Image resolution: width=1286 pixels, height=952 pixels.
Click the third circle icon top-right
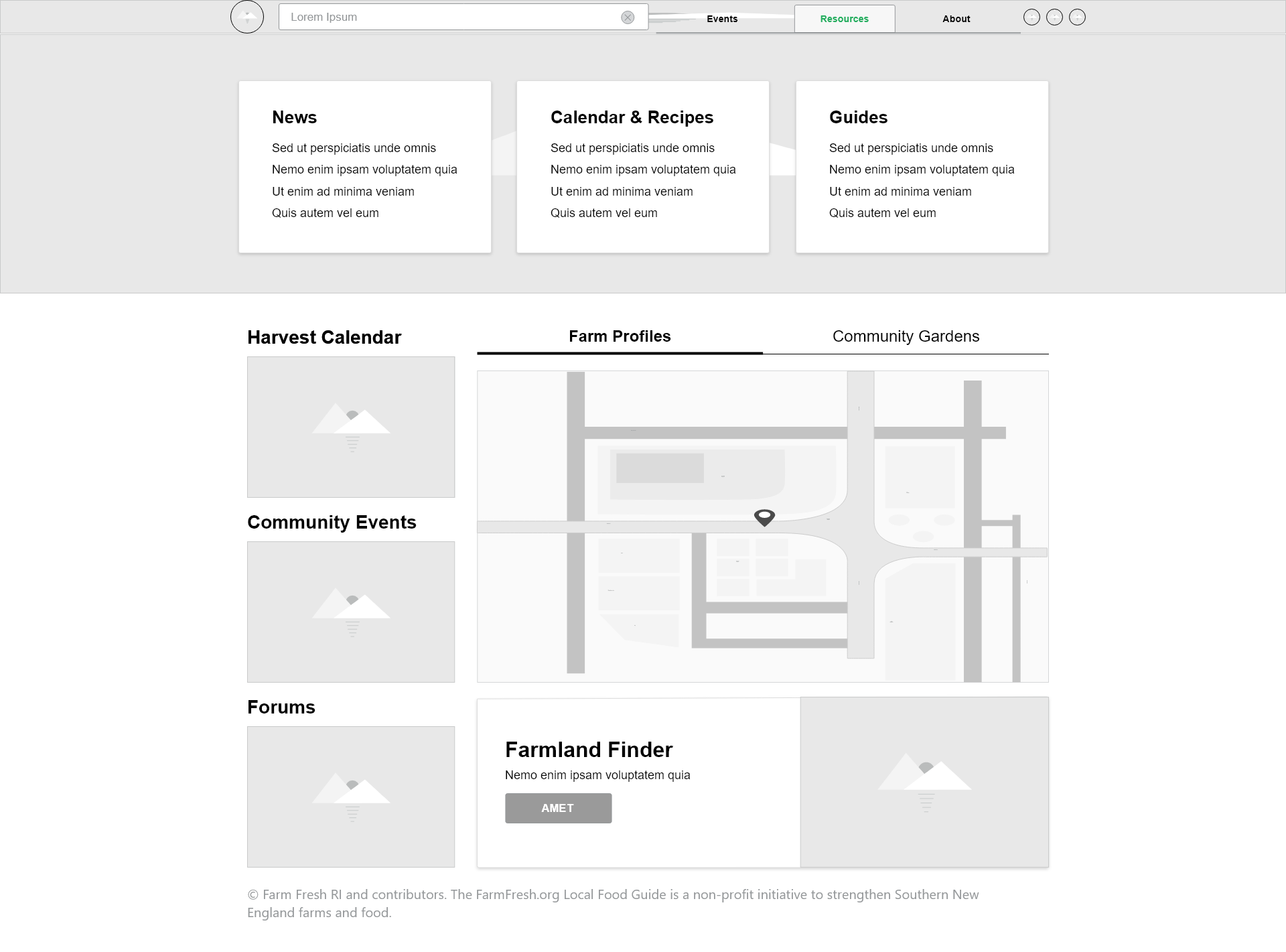(x=1077, y=18)
